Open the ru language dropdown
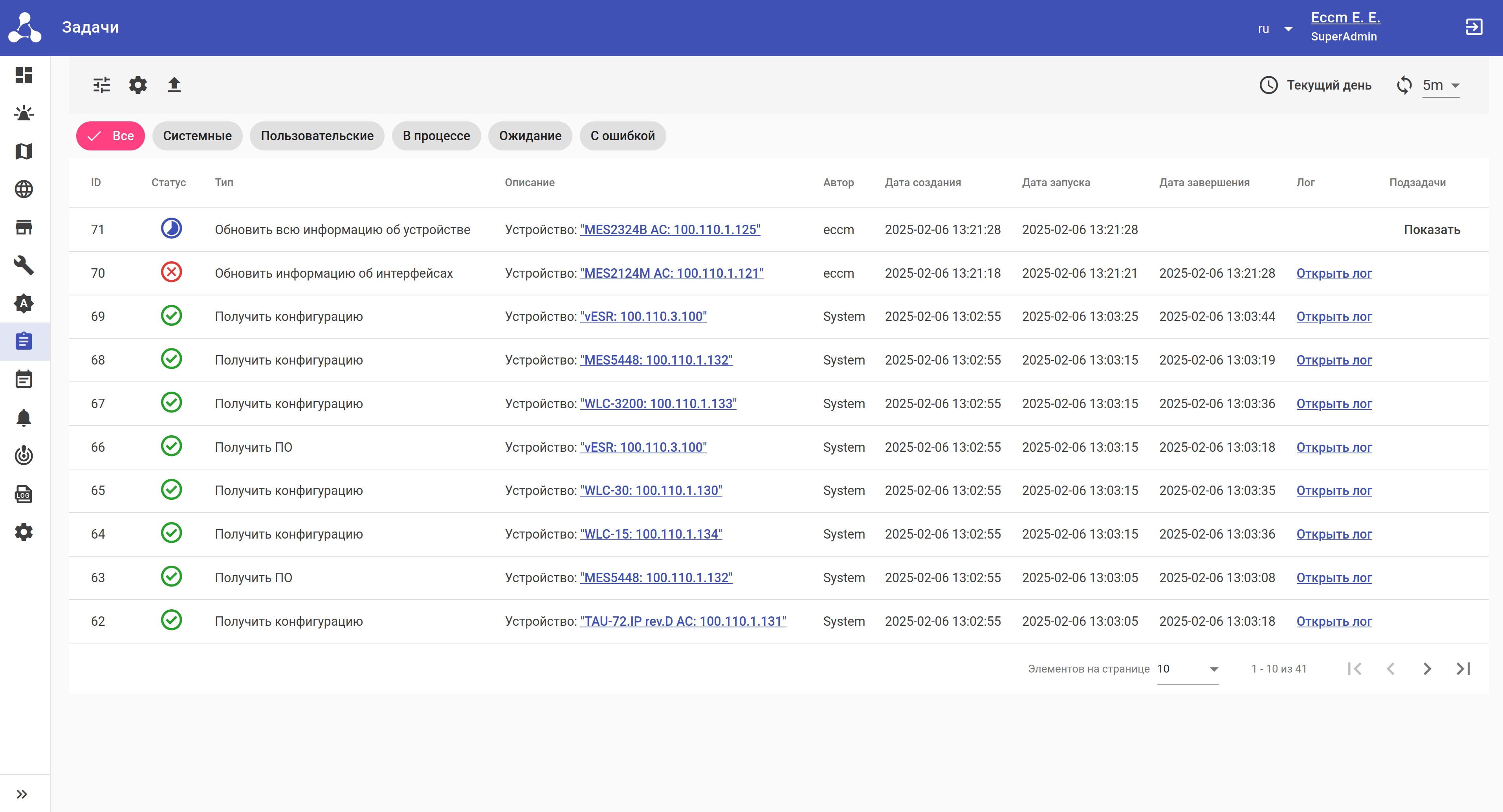Image resolution: width=1503 pixels, height=812 pixels. (x=1276, y=29)
